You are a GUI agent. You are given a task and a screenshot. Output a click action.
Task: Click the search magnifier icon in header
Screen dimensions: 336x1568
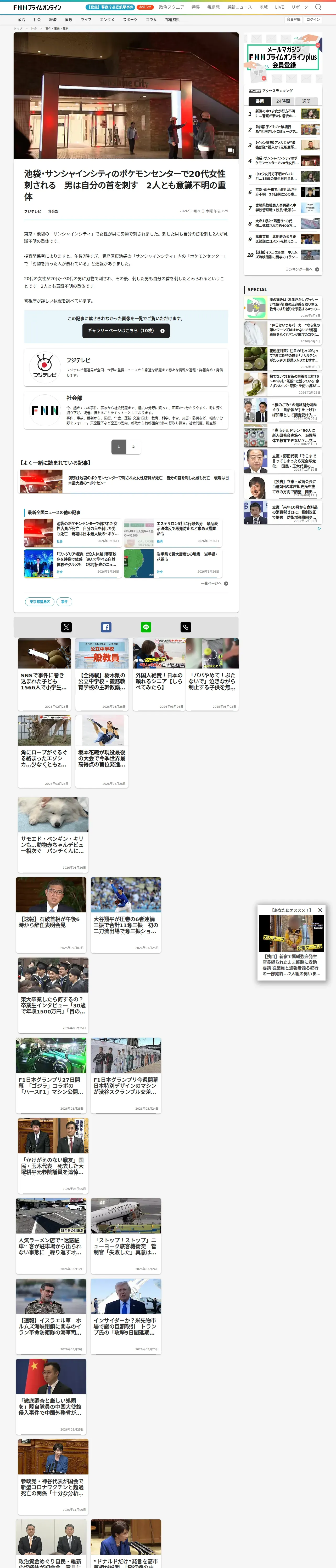[318, 7]
